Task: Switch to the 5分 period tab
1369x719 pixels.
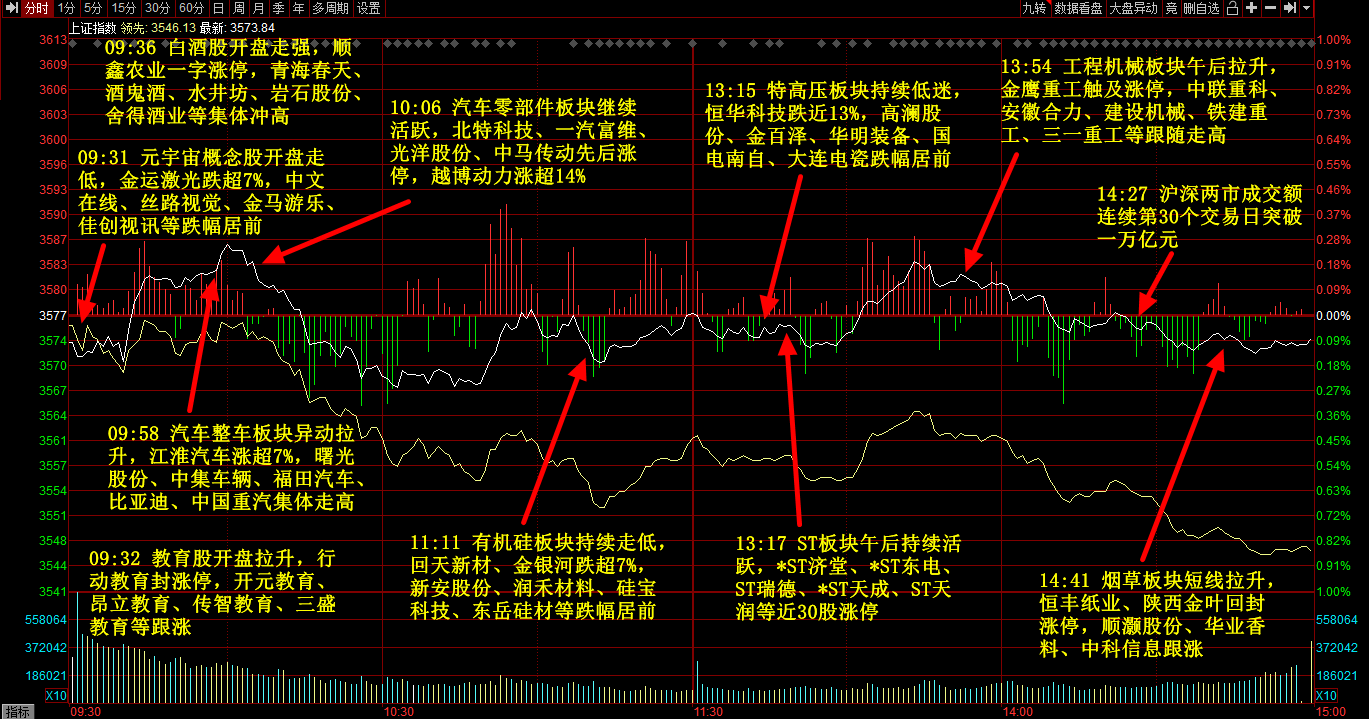Action: click(93, 8)
